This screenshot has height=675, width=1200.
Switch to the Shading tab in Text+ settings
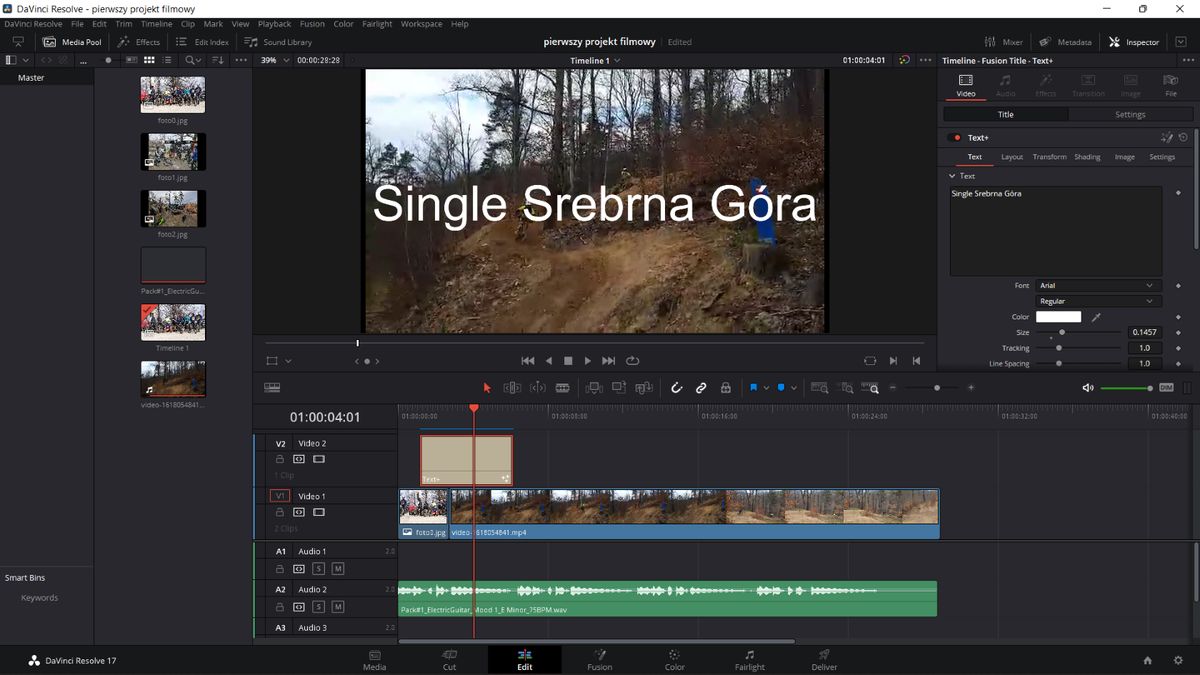(1087, 157)
